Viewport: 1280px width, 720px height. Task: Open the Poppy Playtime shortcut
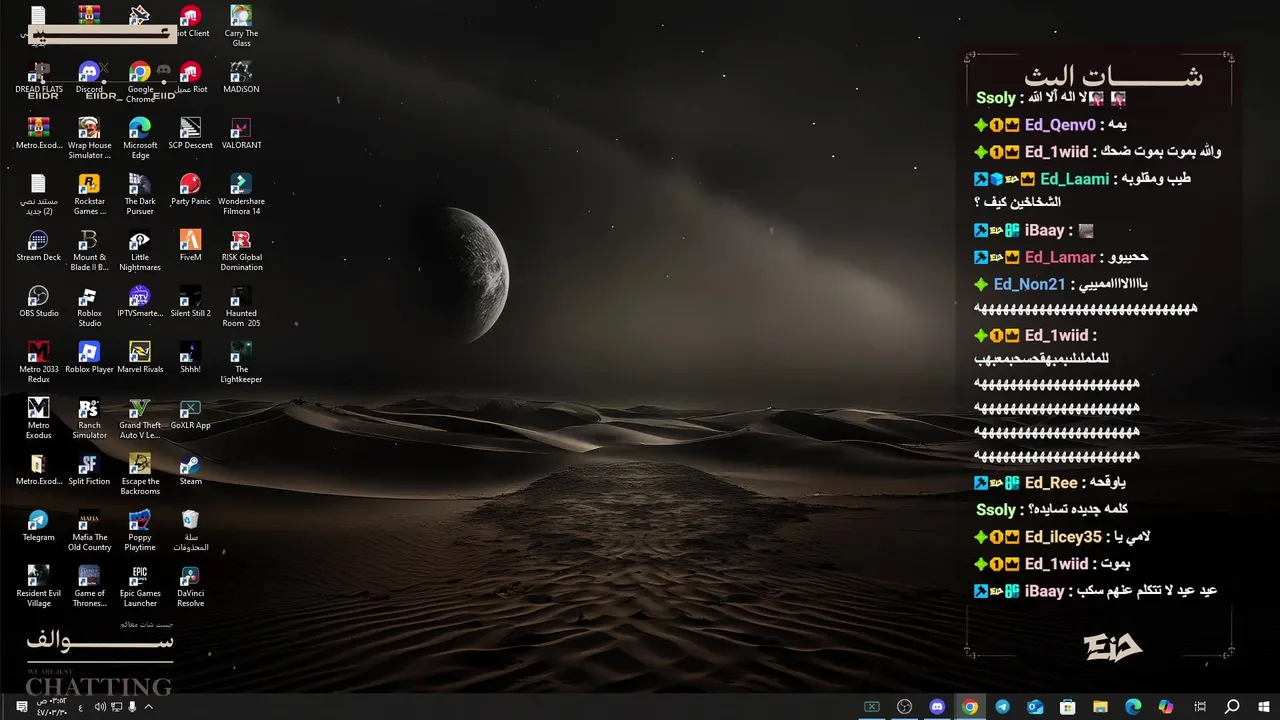pos(140,530)
